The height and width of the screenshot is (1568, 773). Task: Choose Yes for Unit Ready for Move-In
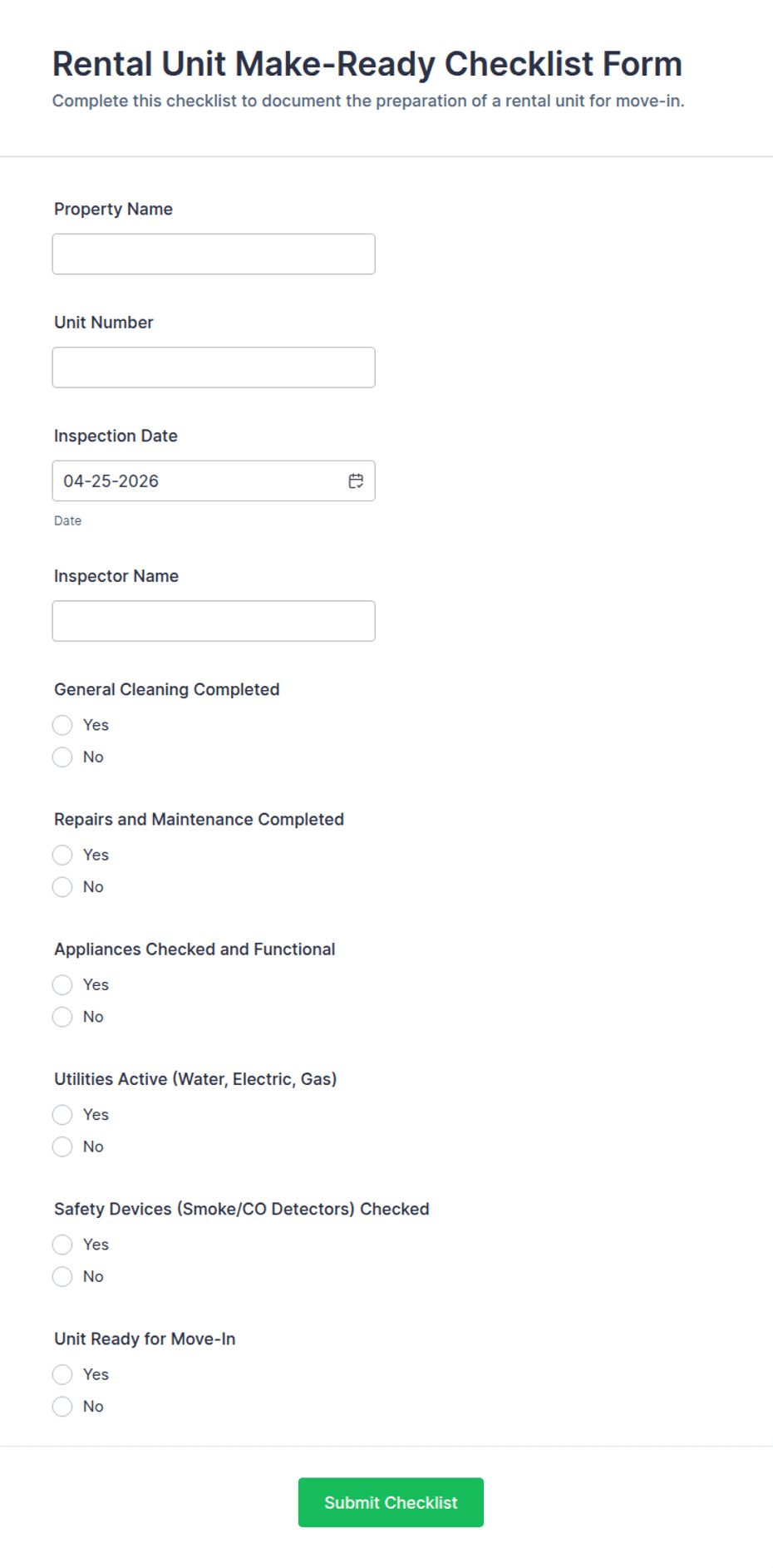pyautogui.click(x=62, y=1374)
